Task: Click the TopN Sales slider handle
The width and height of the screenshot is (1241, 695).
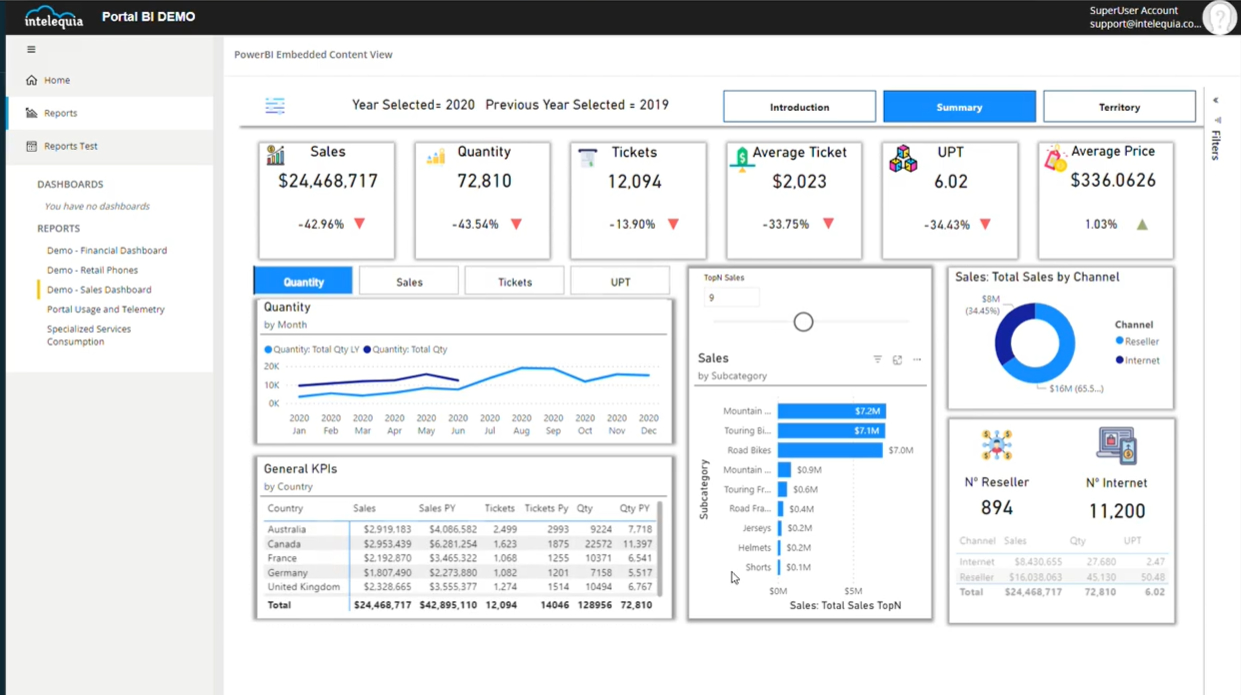Action: pyautogui.click(x=803, y=322)
